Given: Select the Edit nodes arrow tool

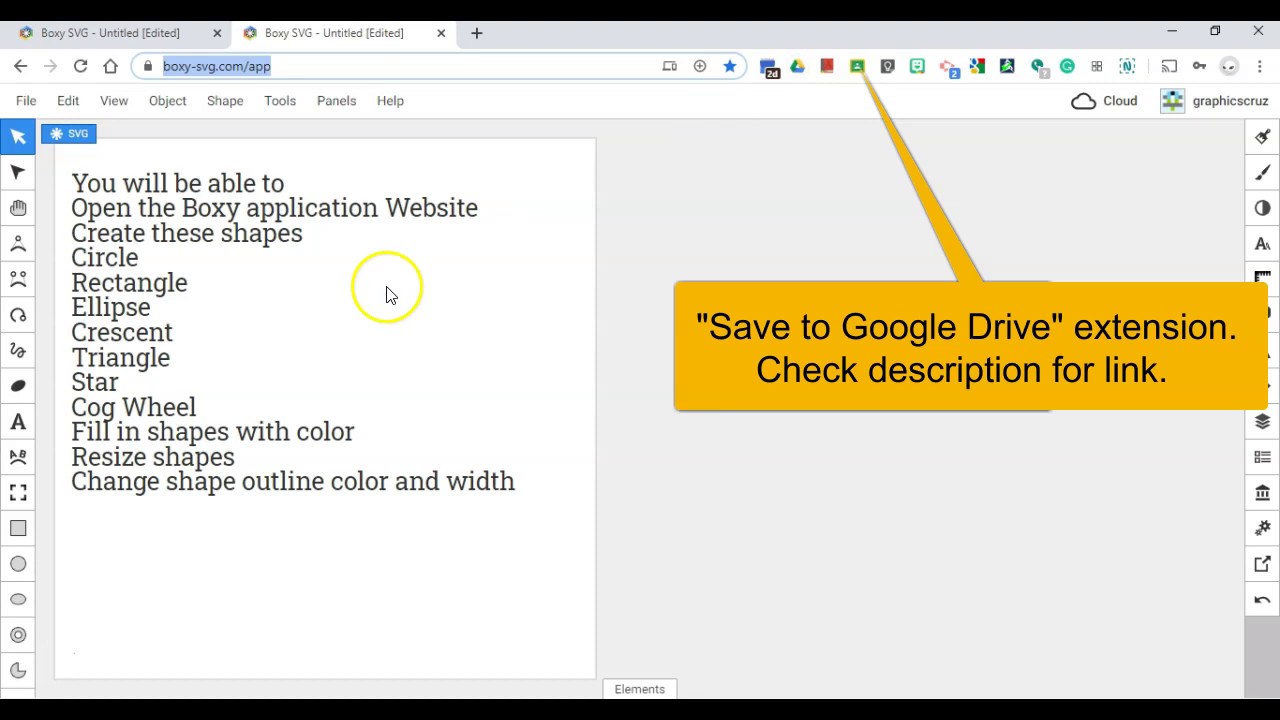Looking at the screenshot, I should [18, 172].
